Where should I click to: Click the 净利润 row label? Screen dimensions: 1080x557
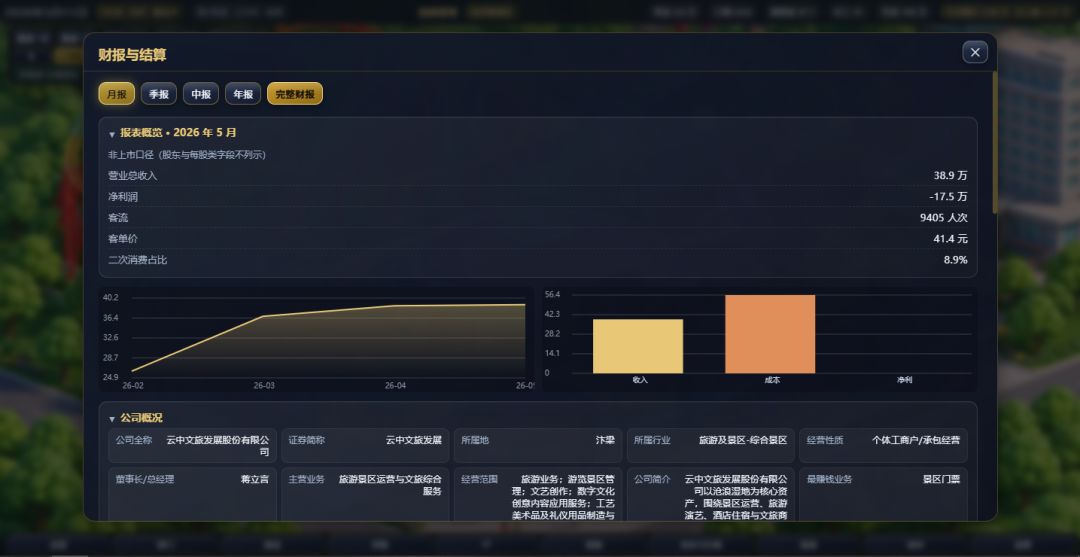pyautogui.click(x=123, y=197)
